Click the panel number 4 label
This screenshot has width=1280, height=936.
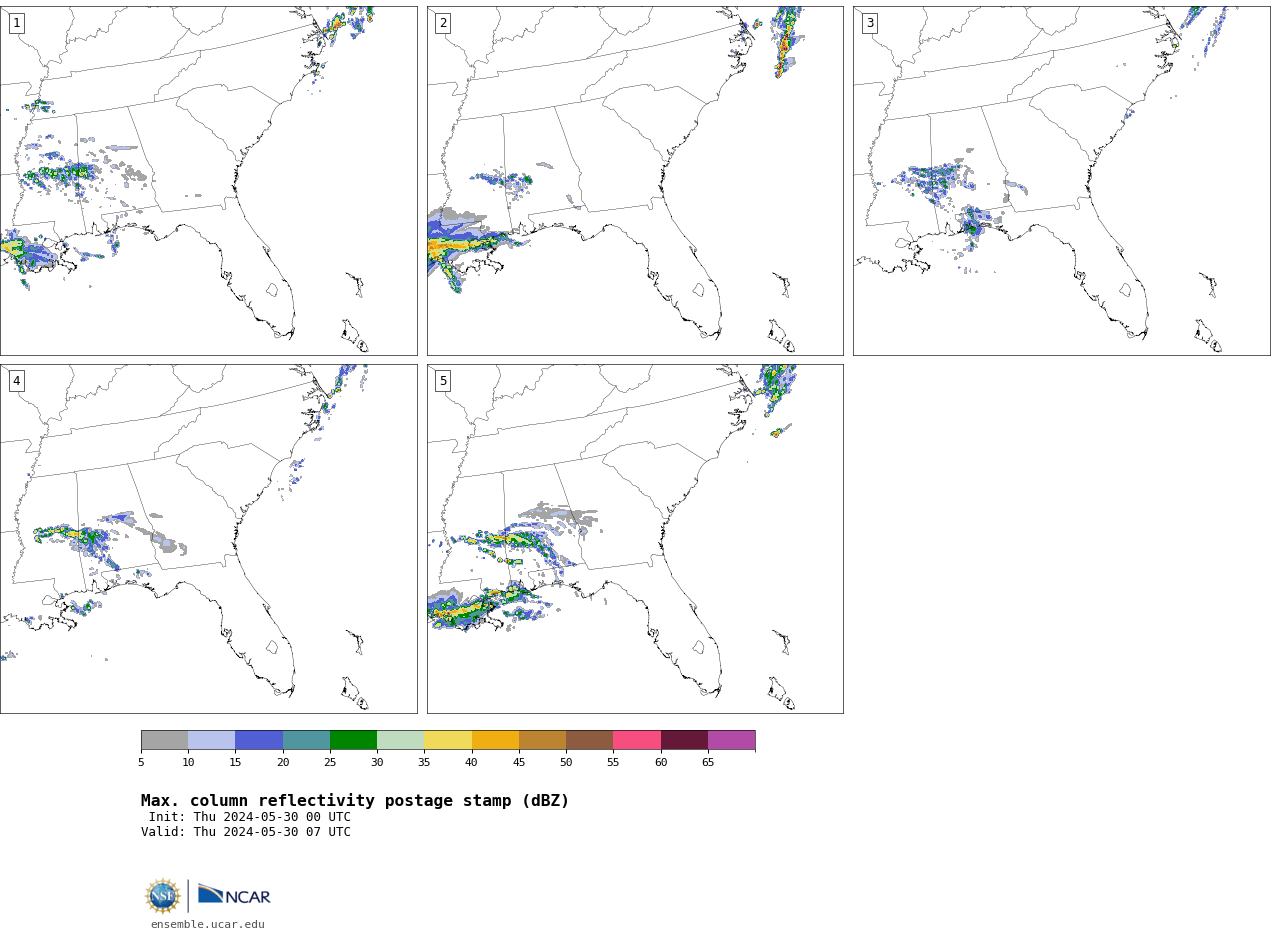[x=16, y=381]
